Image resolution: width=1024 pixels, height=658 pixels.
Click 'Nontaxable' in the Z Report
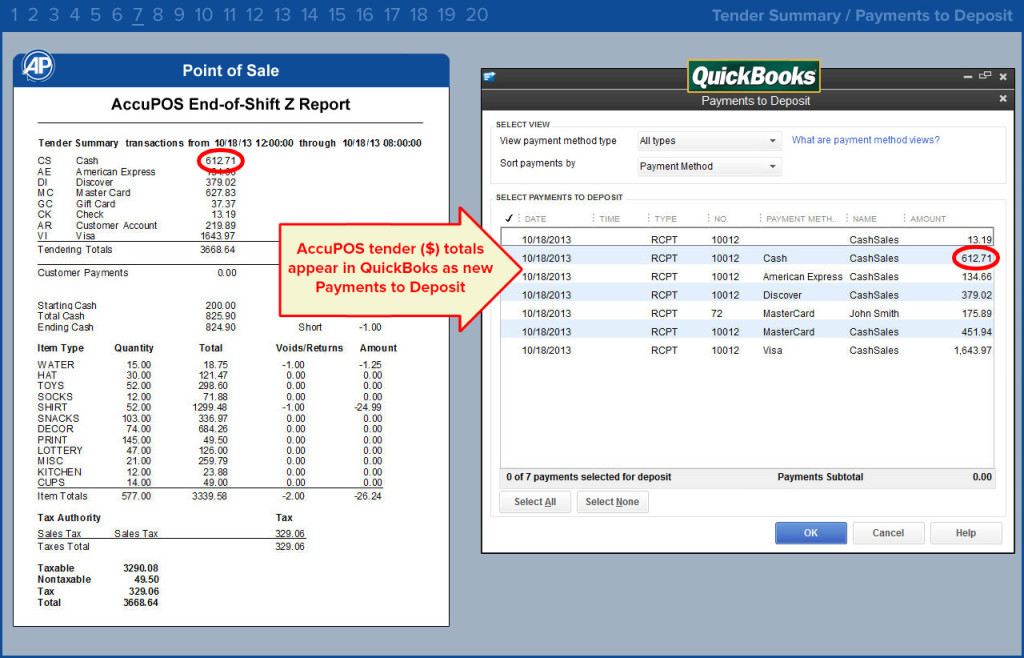pyautogui.click(x=64, y=580)
